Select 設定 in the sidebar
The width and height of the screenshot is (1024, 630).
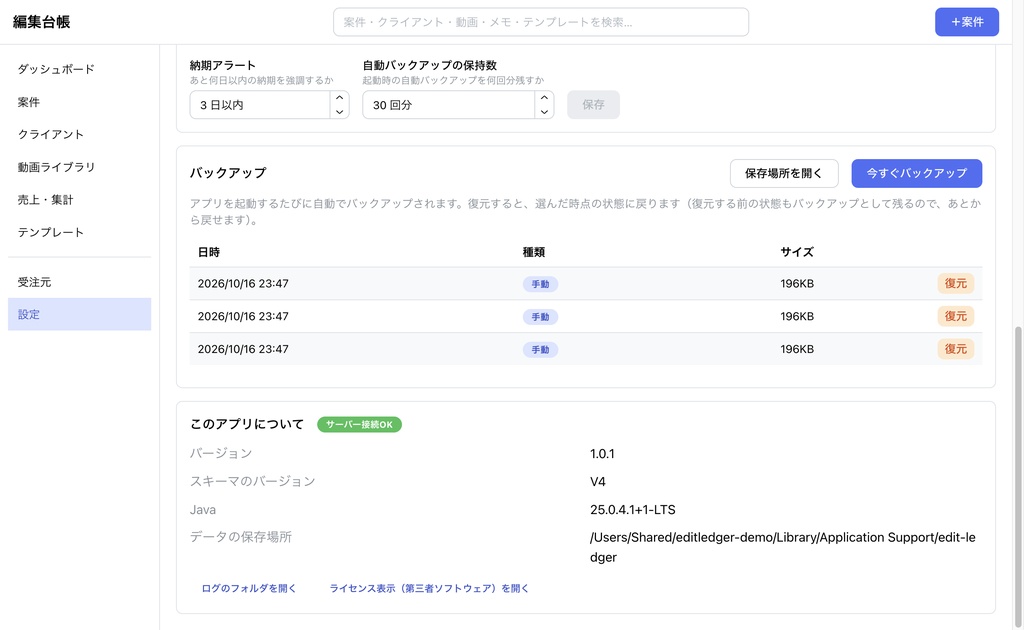coord(79,314)
